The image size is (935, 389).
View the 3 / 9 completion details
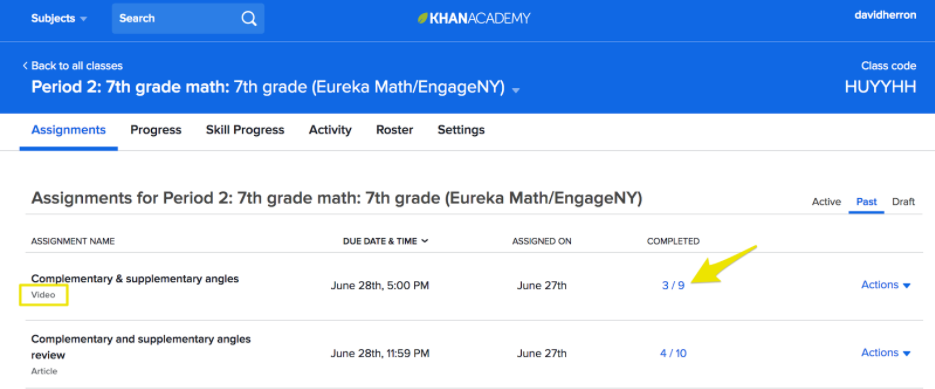(x=673, y=285)
